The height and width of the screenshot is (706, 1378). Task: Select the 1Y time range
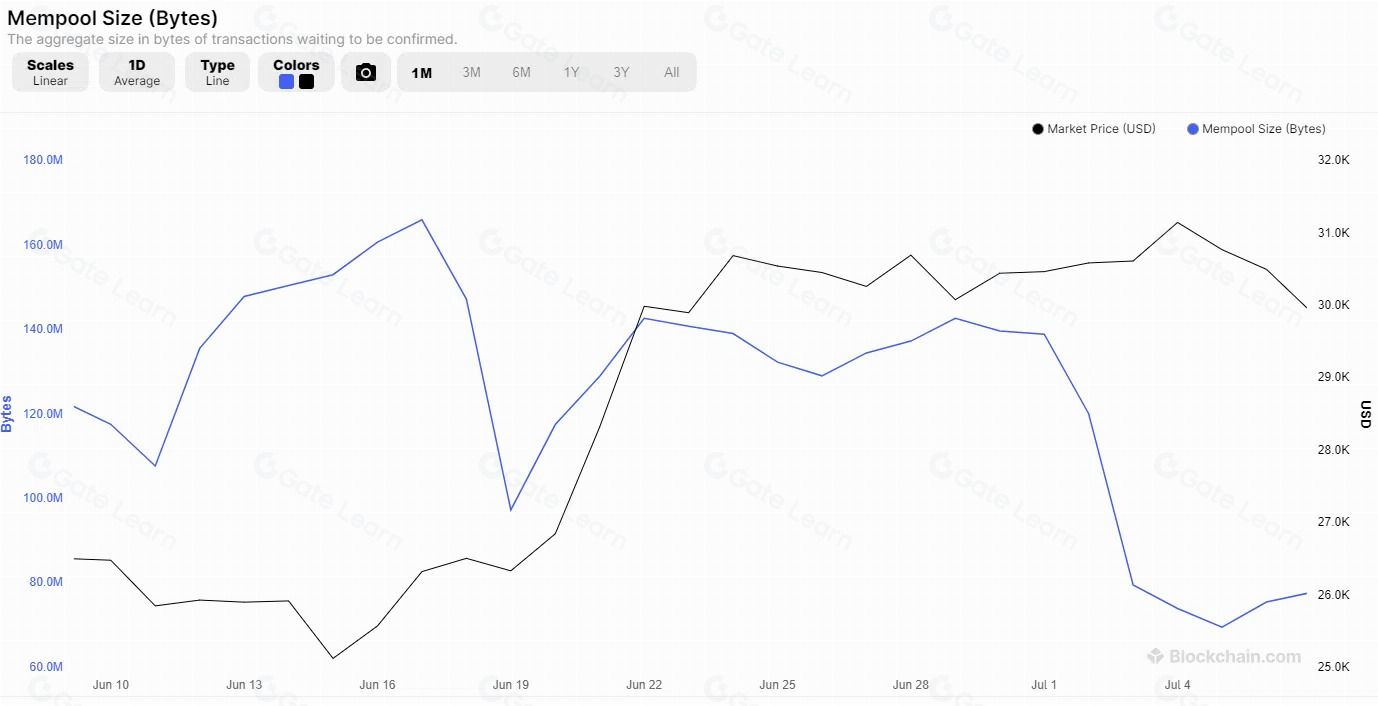pos(571,72)
